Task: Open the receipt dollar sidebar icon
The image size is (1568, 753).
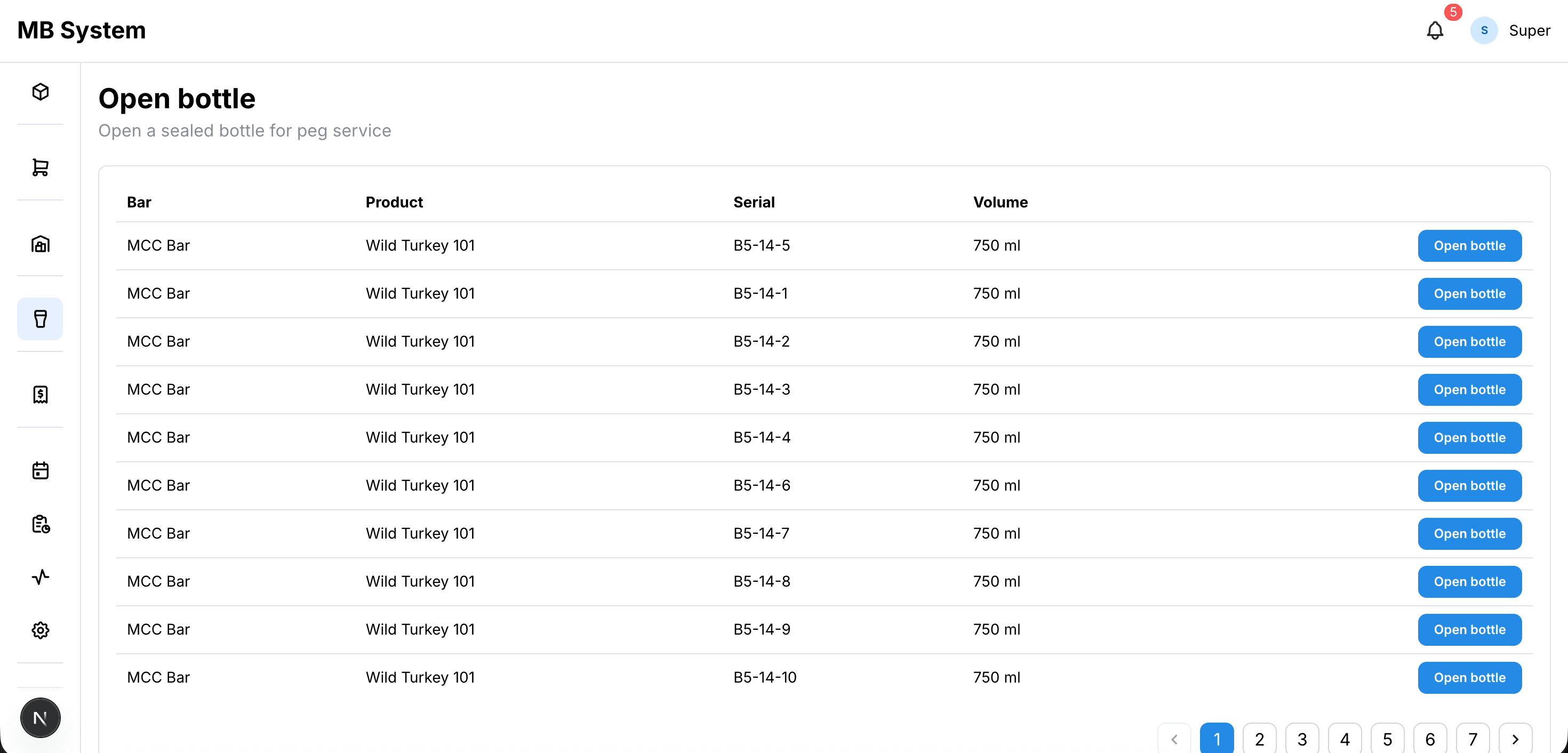Action: [40, 395]
